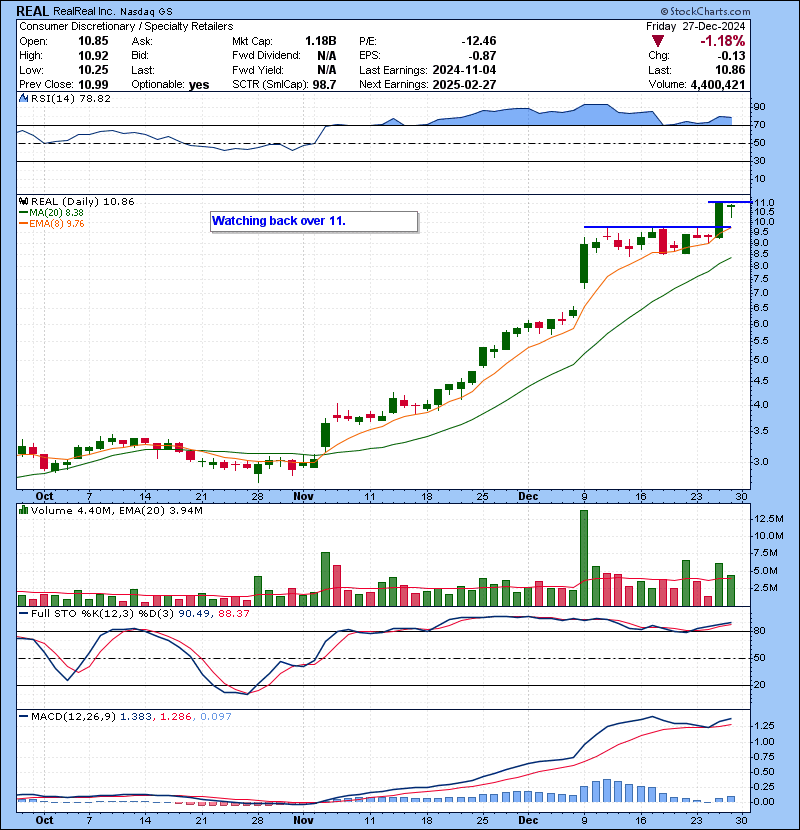The image size is (800, 830).
Task: Click the RSI(14) panel legend icon
Action: [x=23, y=98]
